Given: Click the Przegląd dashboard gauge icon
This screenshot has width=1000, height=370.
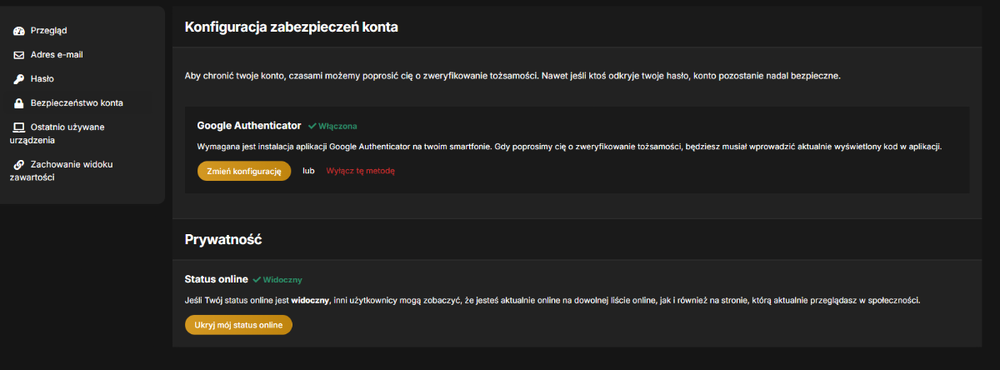Looking at the screenshot, I should click(18, 31).
